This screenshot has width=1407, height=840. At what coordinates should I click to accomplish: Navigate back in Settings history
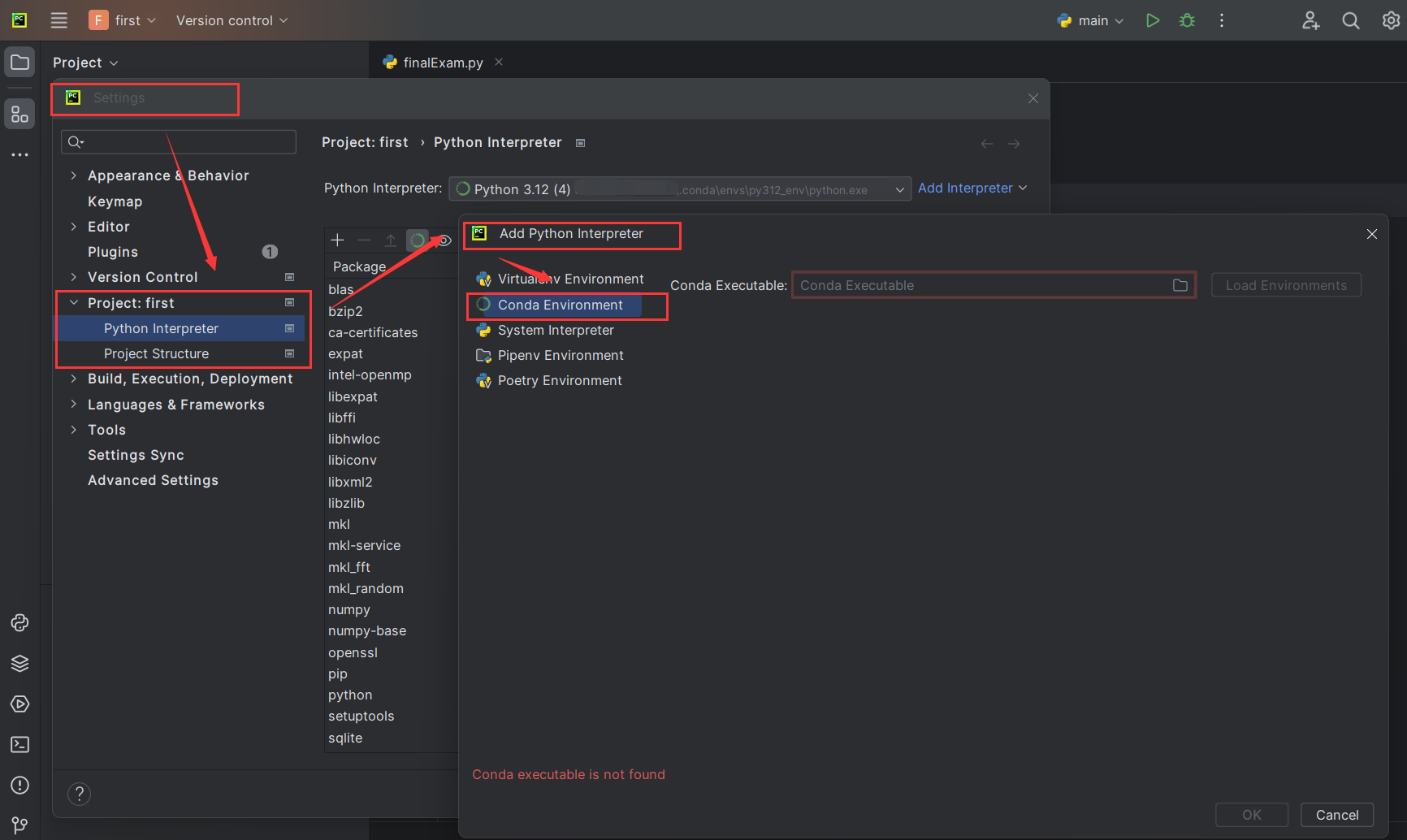[x=987, y=144]
